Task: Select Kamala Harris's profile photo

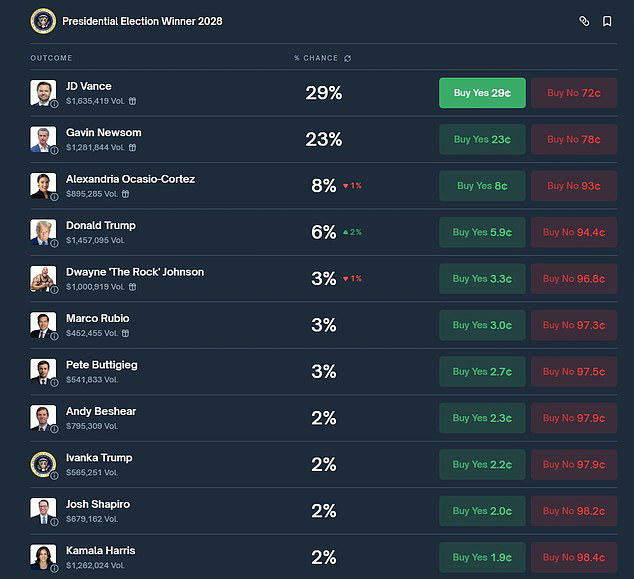Action: click(x=43, y=557)
